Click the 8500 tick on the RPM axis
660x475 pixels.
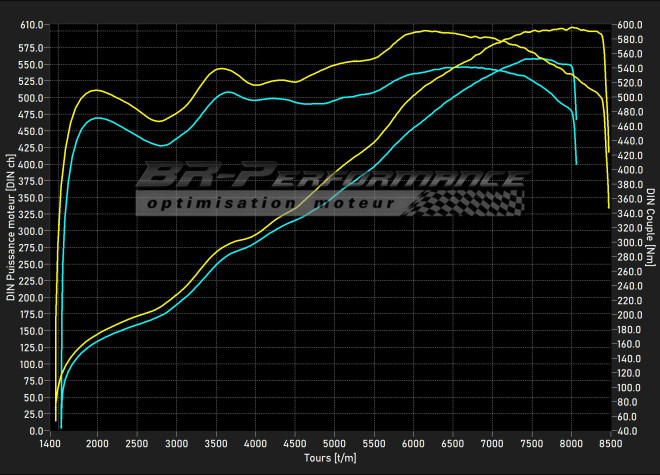click(x=610, y=442)
